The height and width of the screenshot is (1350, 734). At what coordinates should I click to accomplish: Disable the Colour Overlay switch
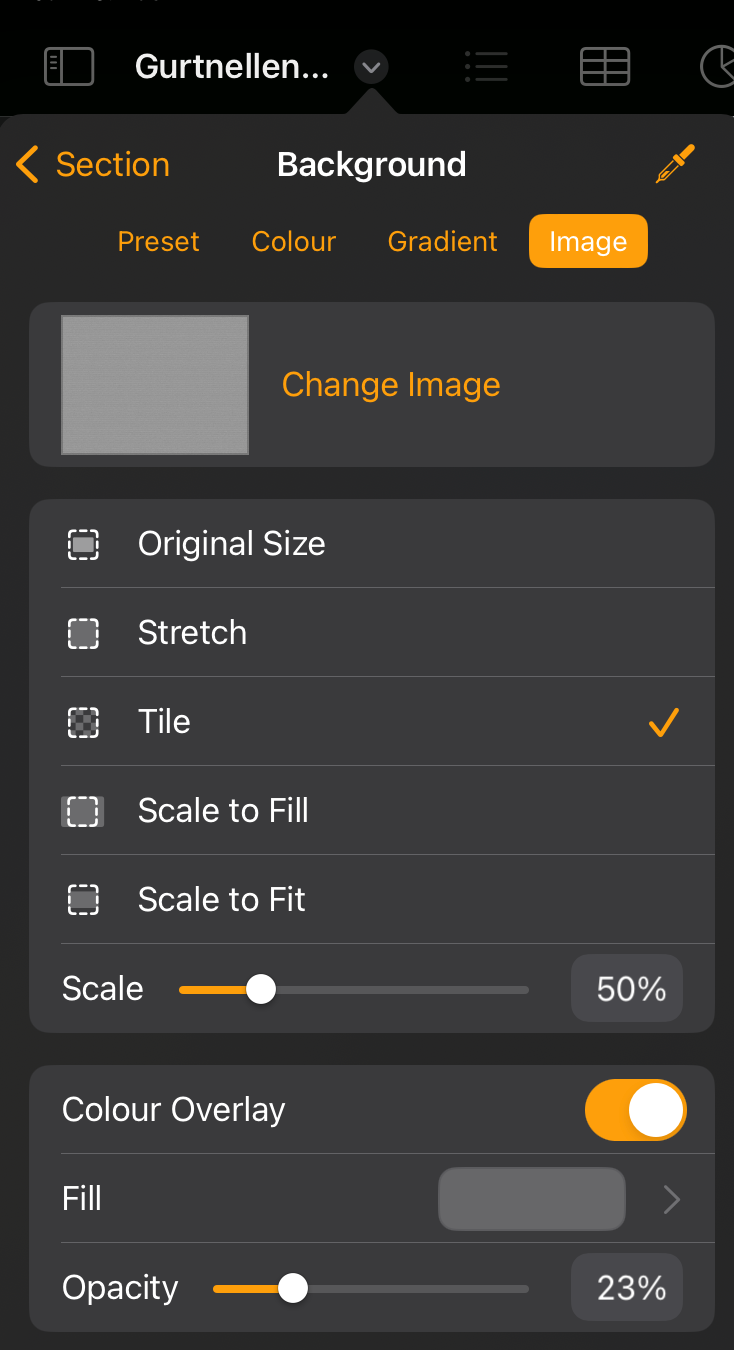pyautogui.click(x=636, y=1110)
